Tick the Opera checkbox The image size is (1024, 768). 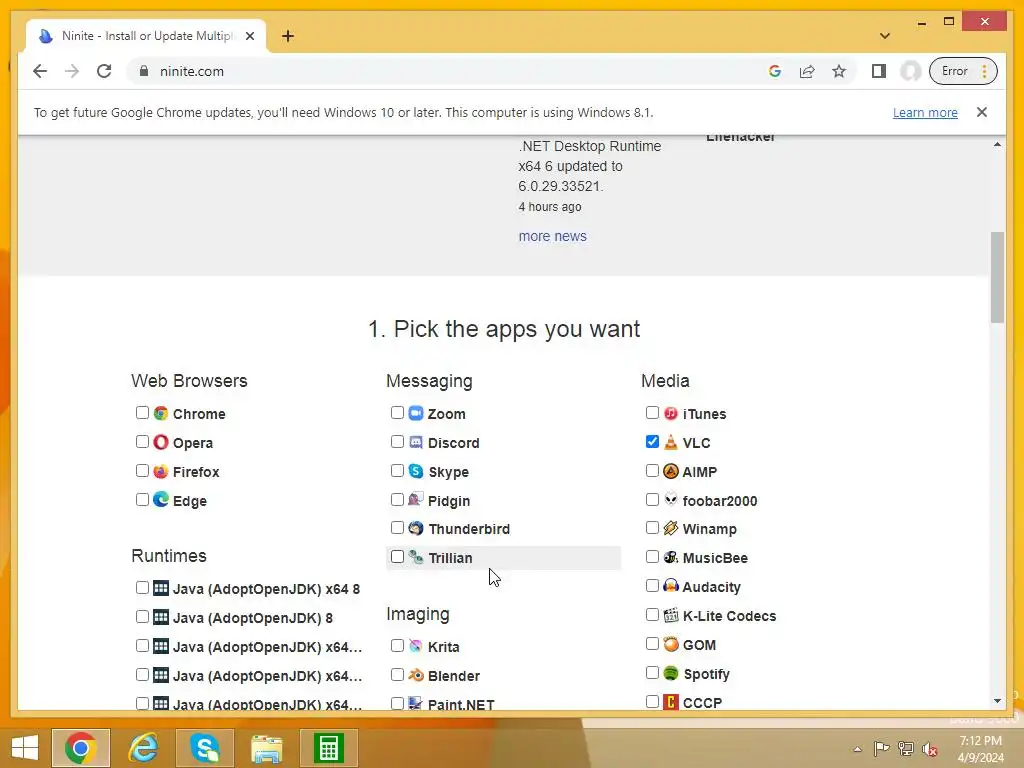pyautogui.click(x=142, y=442)
